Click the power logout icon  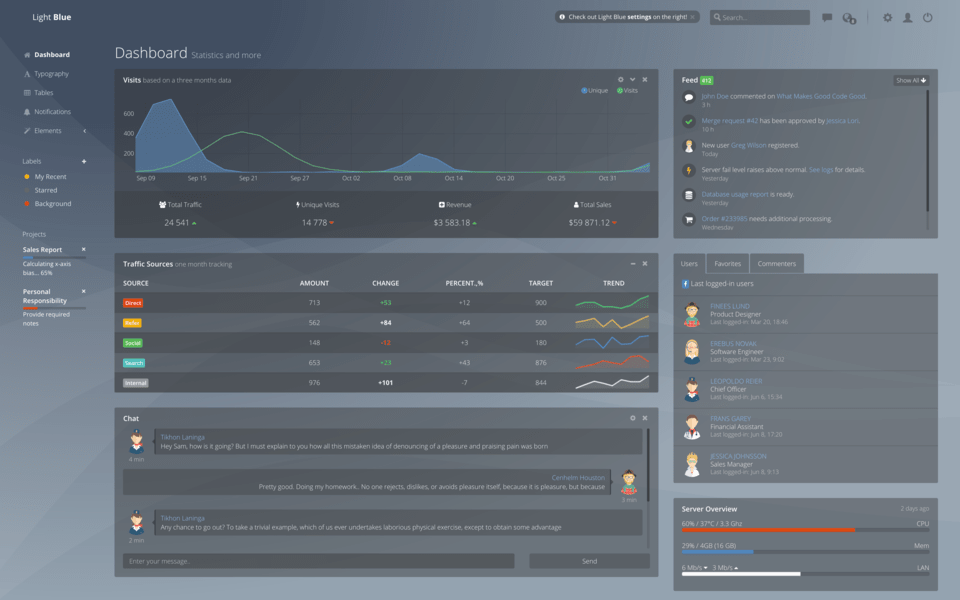click(928, 17)
